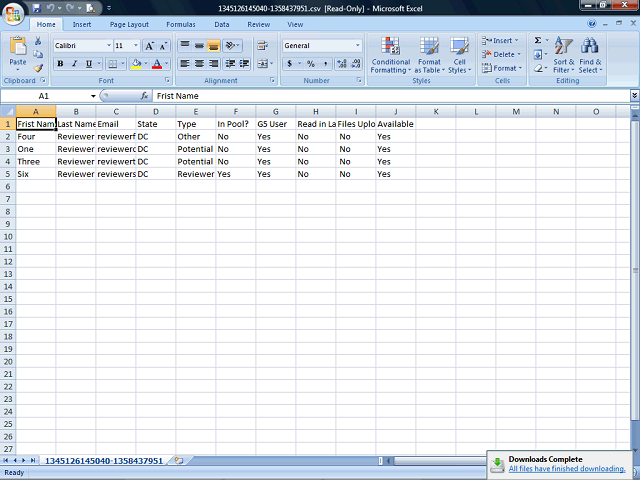640x480 pixels.
Task: Toggle Italic formatting
Action: (x=75, y=64)
